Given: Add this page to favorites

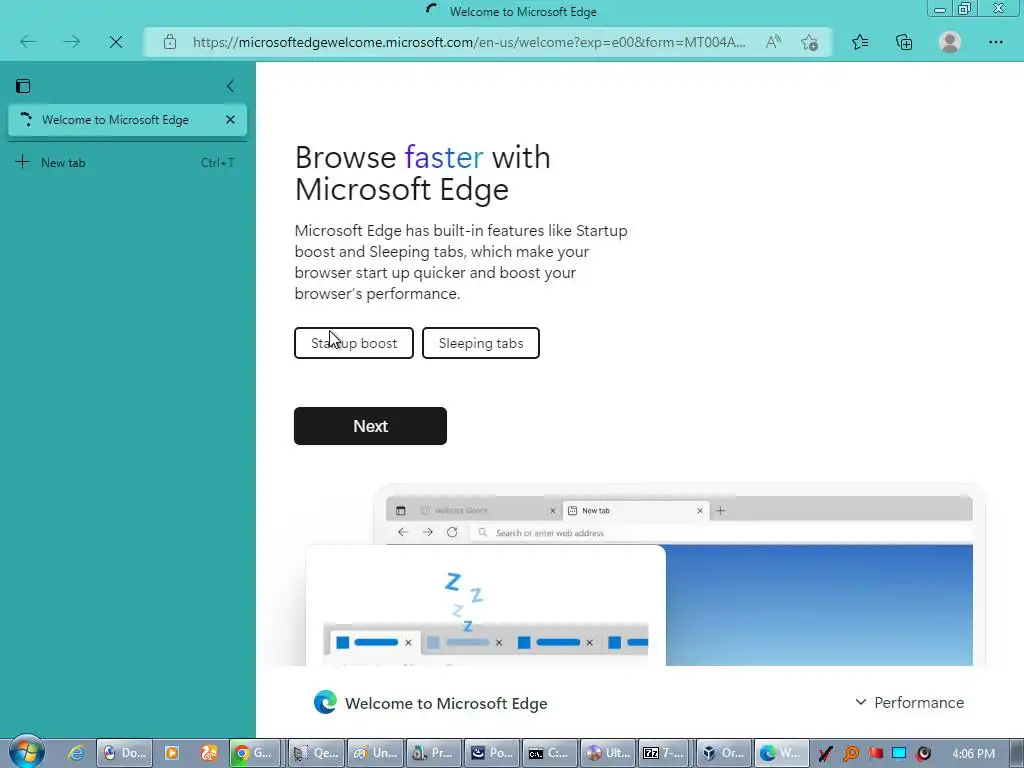Looking at the screenshot, I should point(810,42).
